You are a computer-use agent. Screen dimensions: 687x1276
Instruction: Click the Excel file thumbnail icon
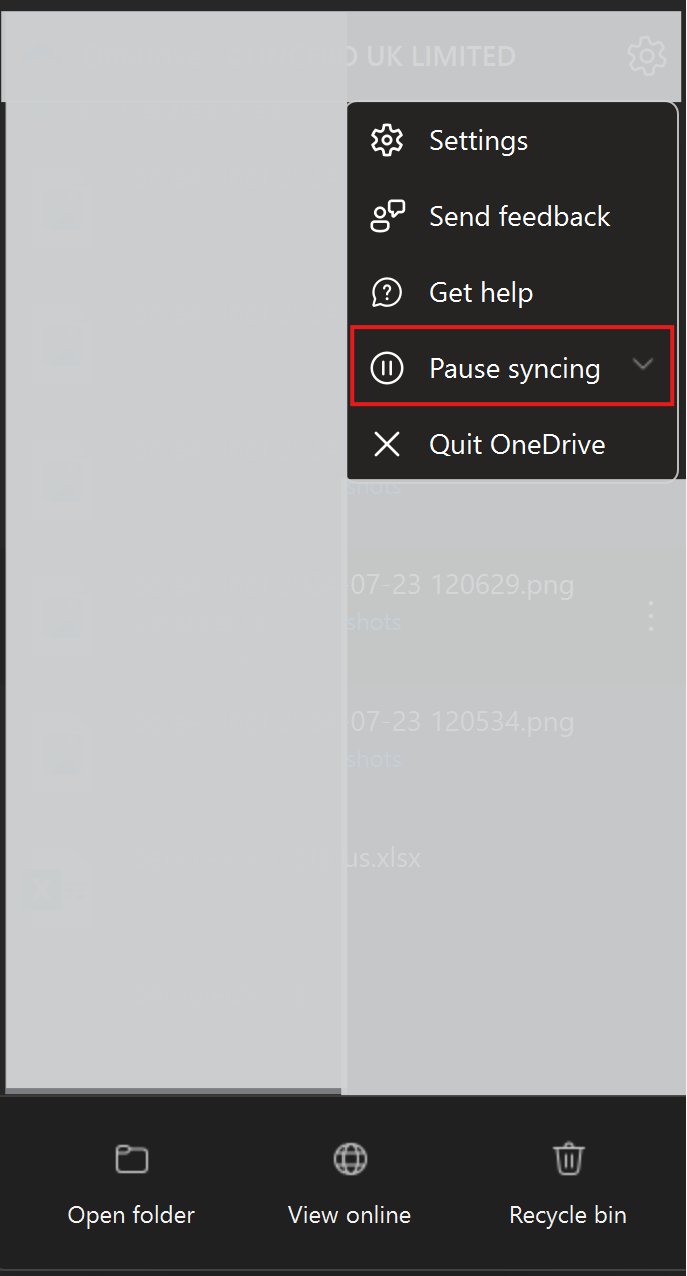coord(55,888)
